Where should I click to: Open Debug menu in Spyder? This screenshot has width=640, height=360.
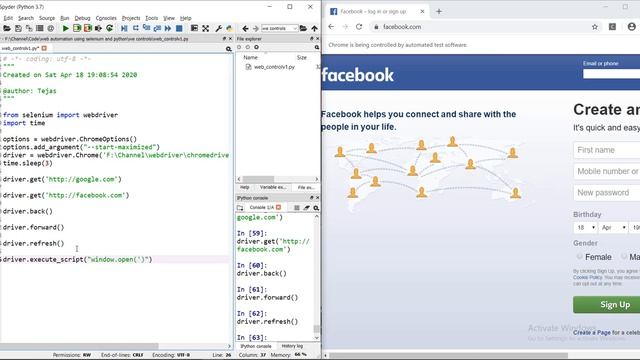pos(82,18)
